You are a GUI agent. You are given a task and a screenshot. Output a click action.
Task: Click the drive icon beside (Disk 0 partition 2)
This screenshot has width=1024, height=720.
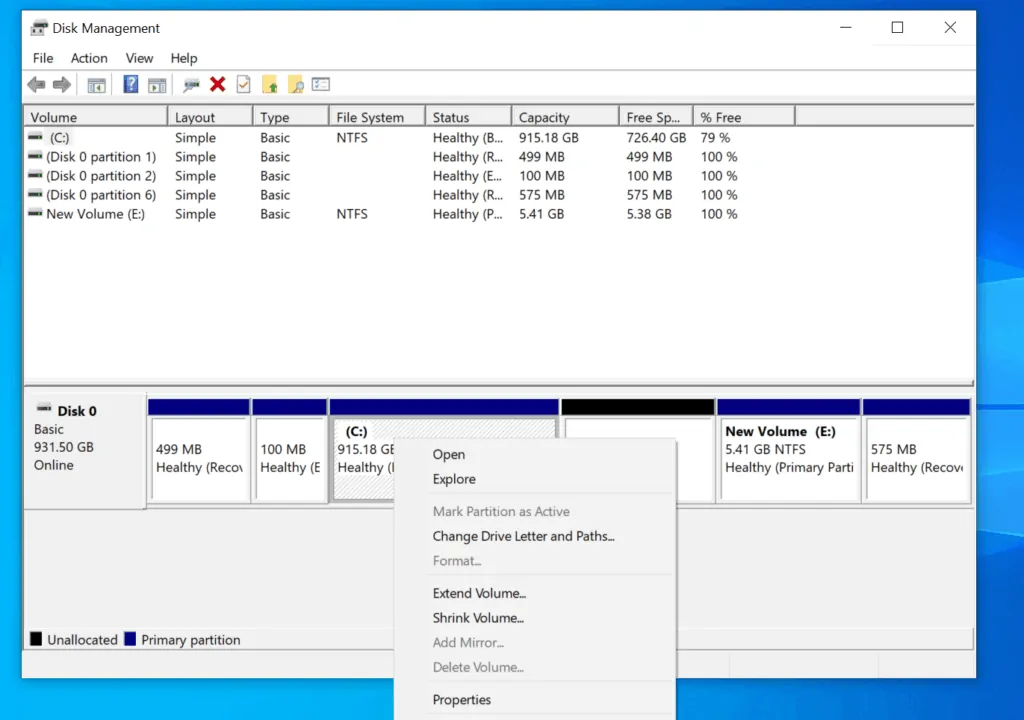[x=35, y=175]
